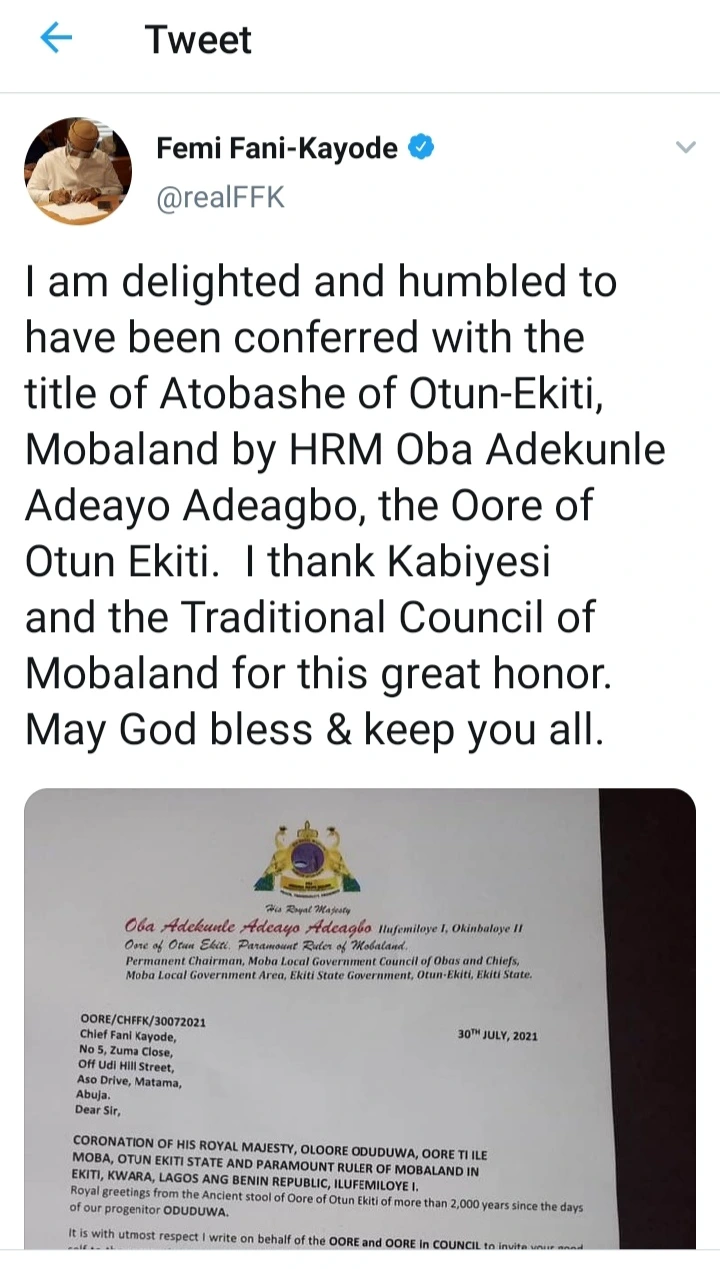This screenshot has width=720, height=1269.
Task: Tap the 30TH JULY, 2021 date on the letter
Action: tap(497, 1035)
